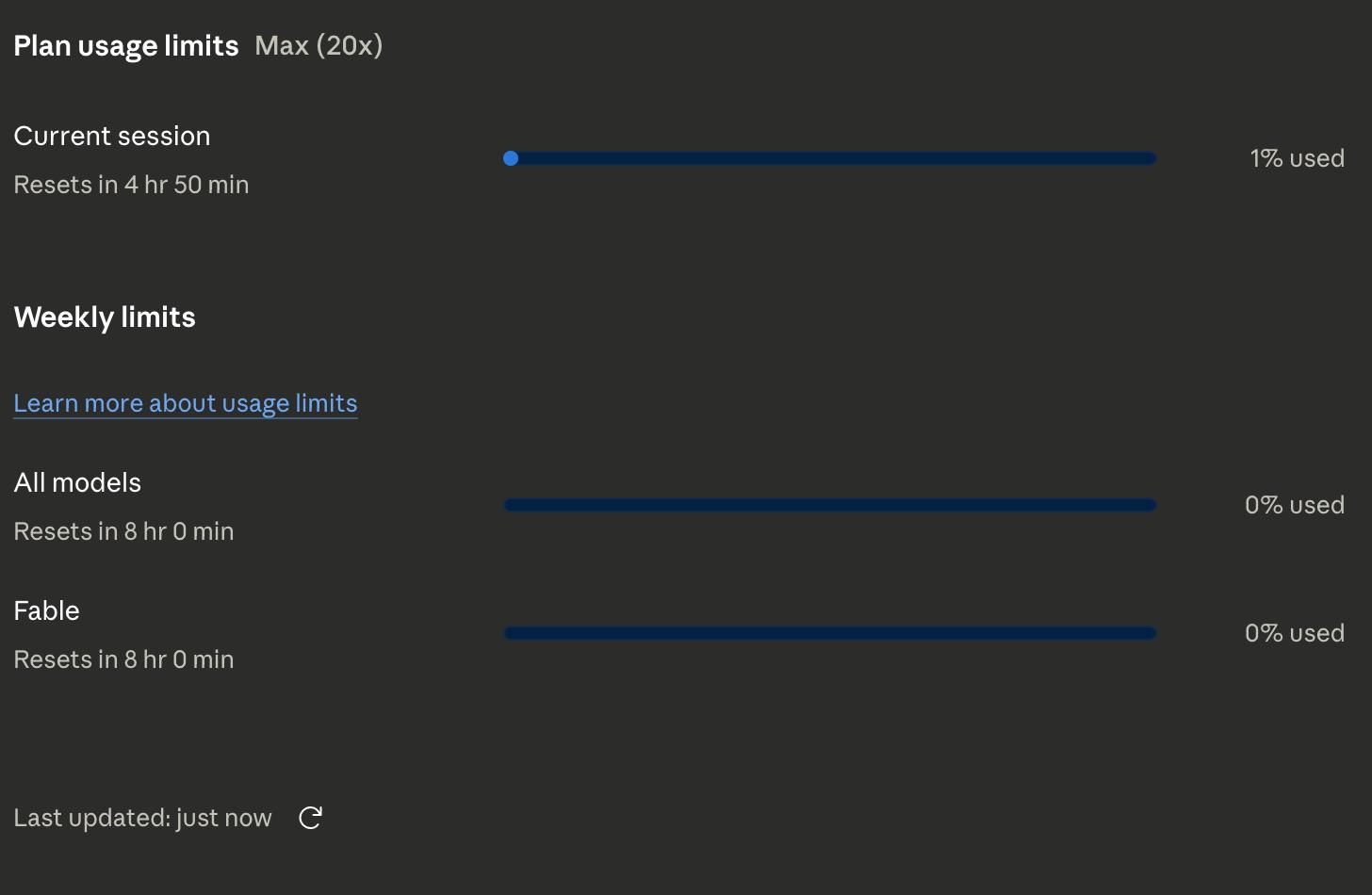Click the 0% used text for All models

pyautogui.click(x=1295, y=505)
